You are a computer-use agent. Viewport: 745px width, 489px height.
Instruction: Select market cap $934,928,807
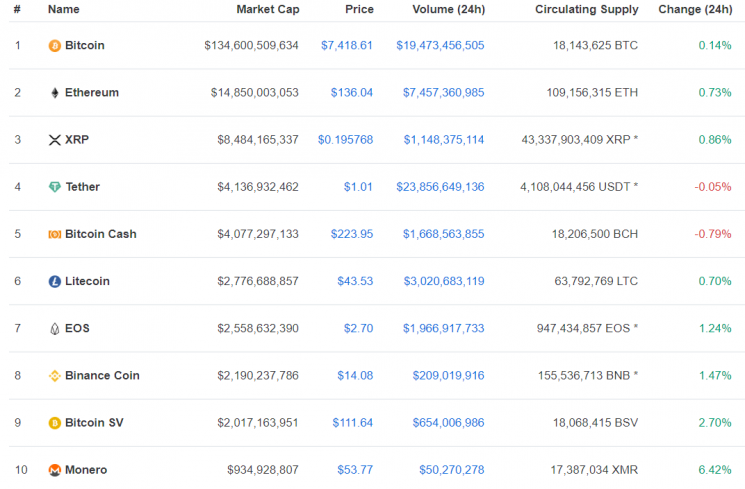pyautogui.click(x=263, y=470)
